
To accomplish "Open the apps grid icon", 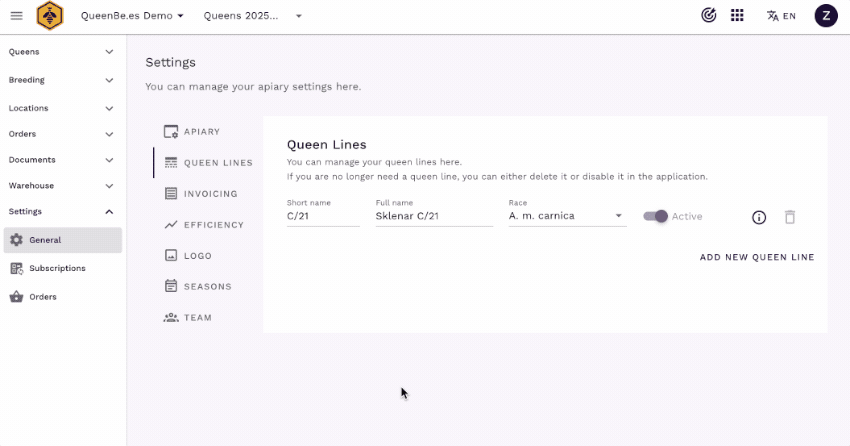I will tap(737, 16).
